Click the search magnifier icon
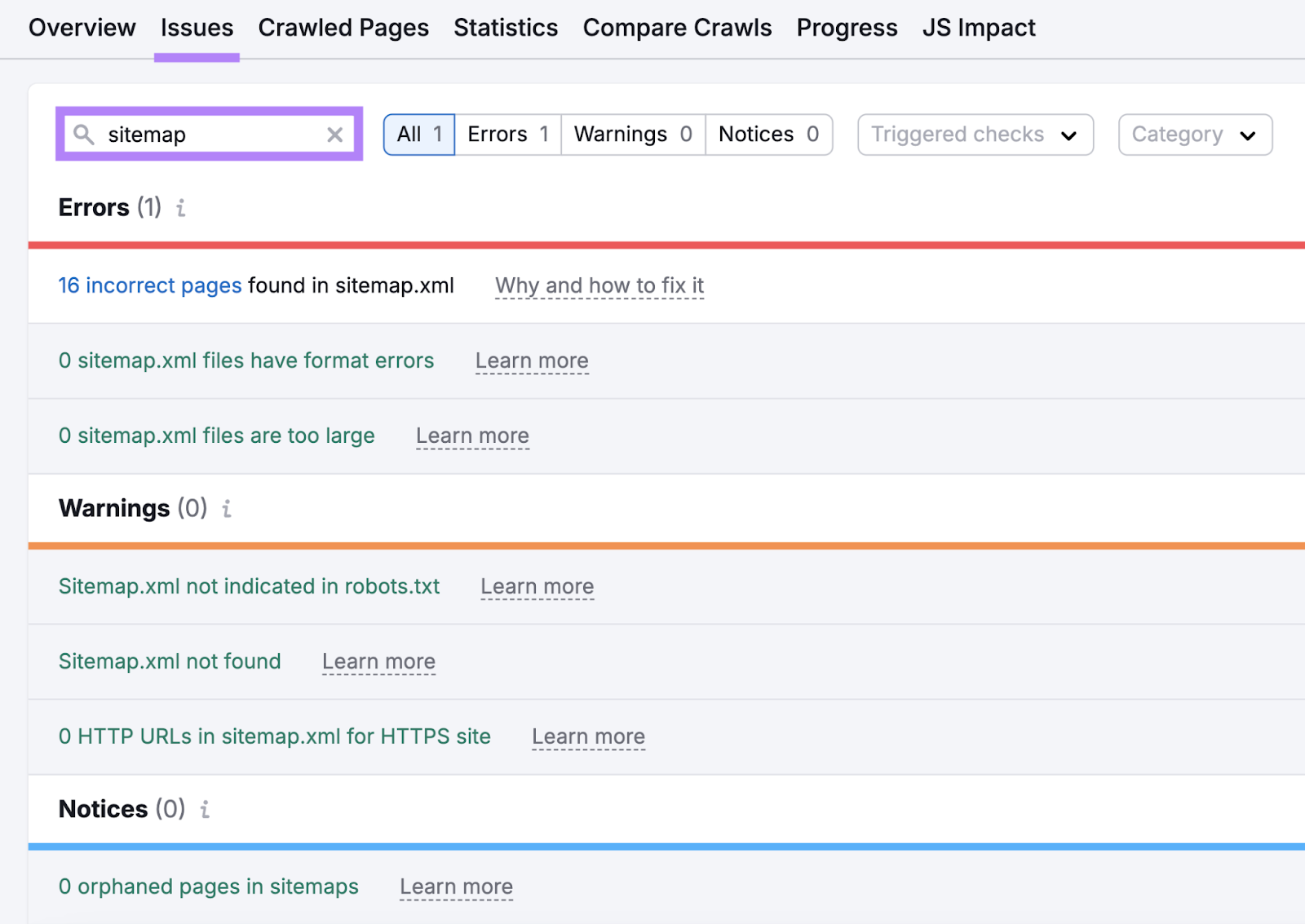Screen dimensions: 1305x924 tap(84, 135)
